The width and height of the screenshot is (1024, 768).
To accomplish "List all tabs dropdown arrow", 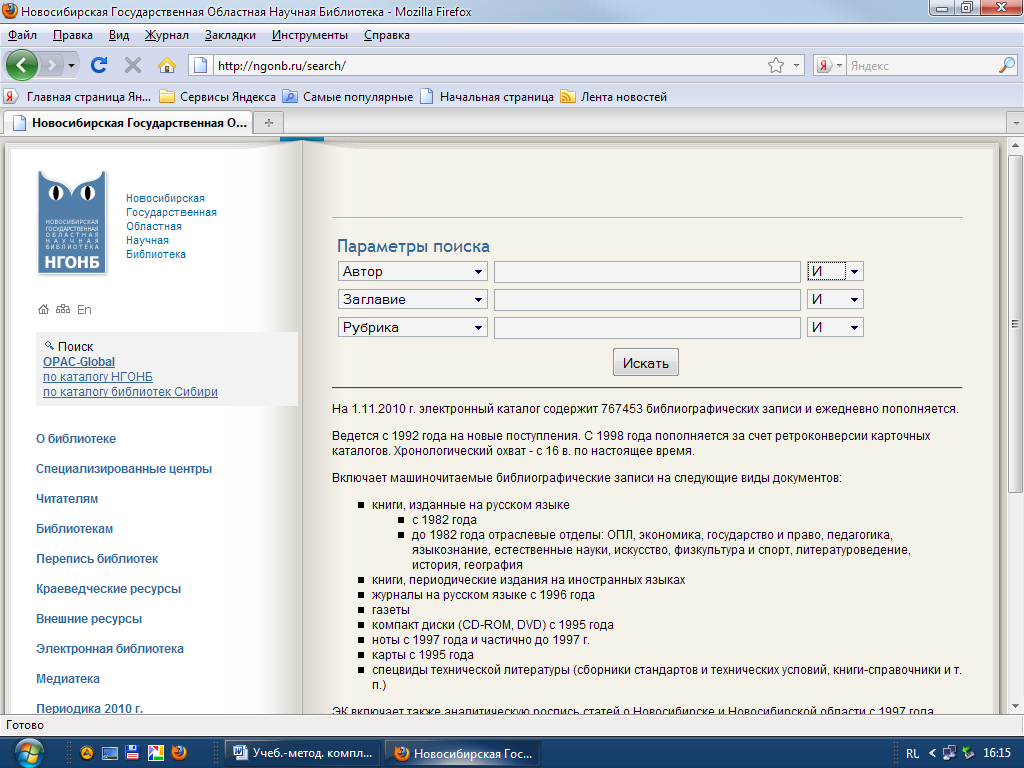I will 1016,123.
